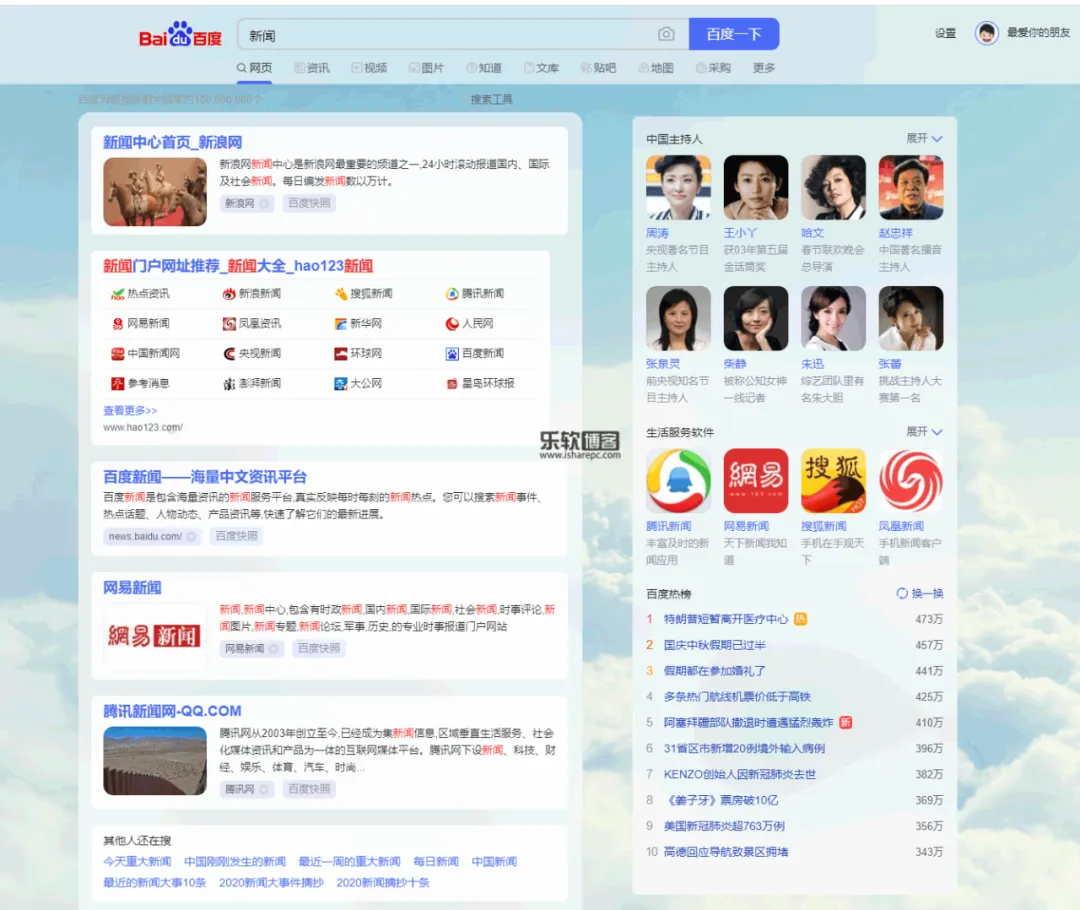Open 柴静 host photo

[x=756, y=318]
